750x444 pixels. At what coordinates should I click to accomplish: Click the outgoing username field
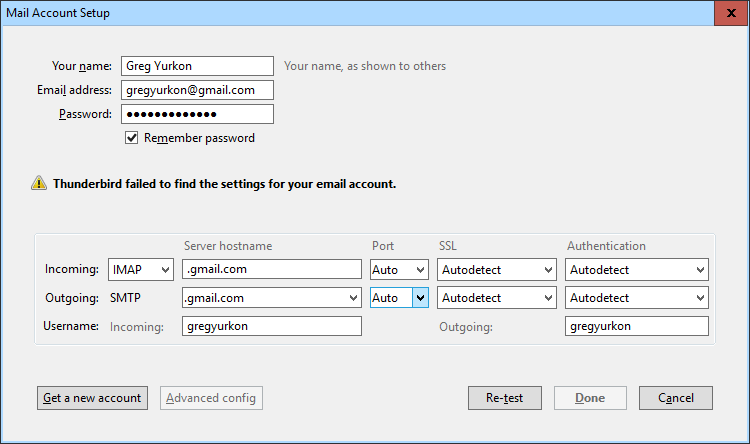(636, 326)
